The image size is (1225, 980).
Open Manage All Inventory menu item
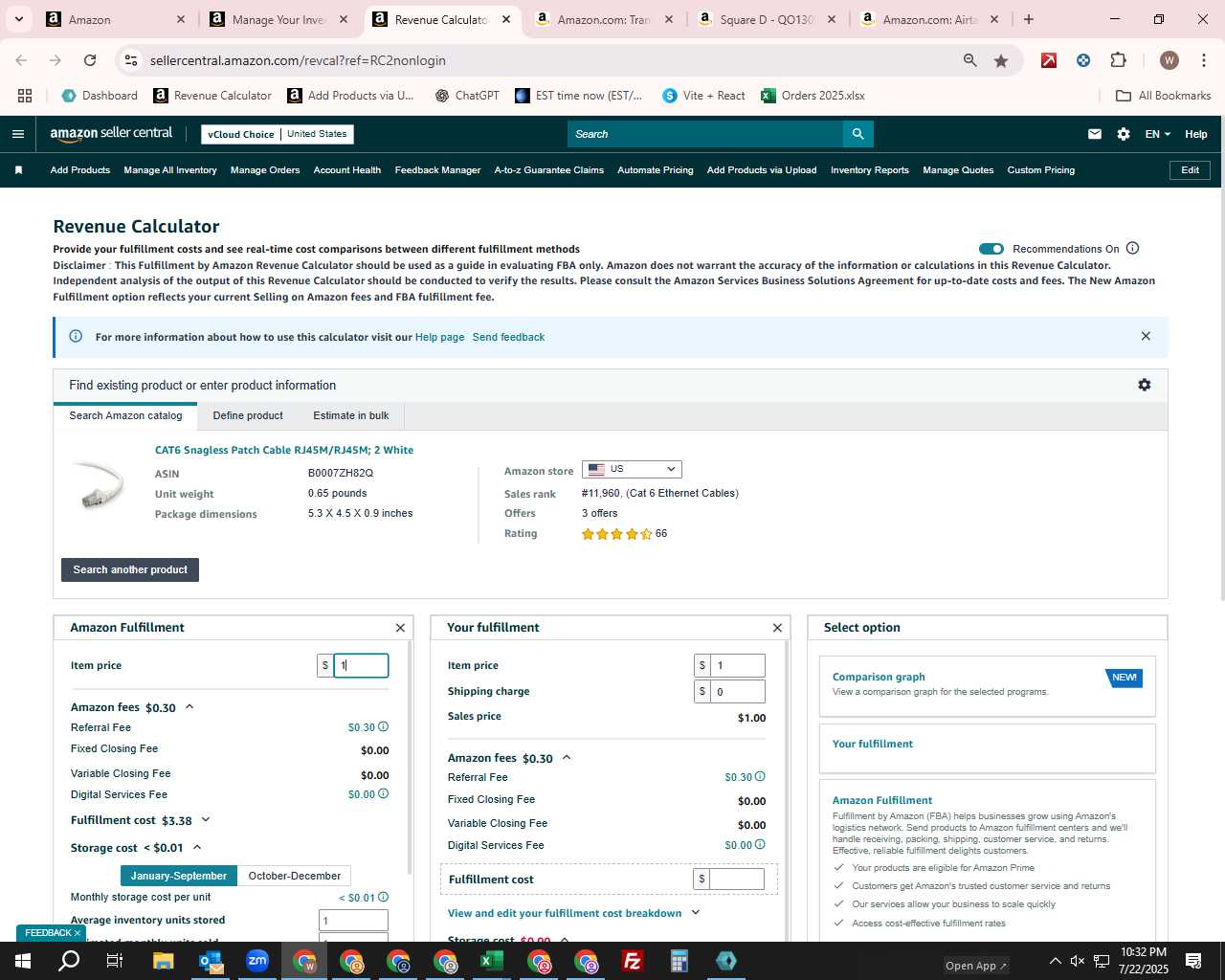coord(170,170)
